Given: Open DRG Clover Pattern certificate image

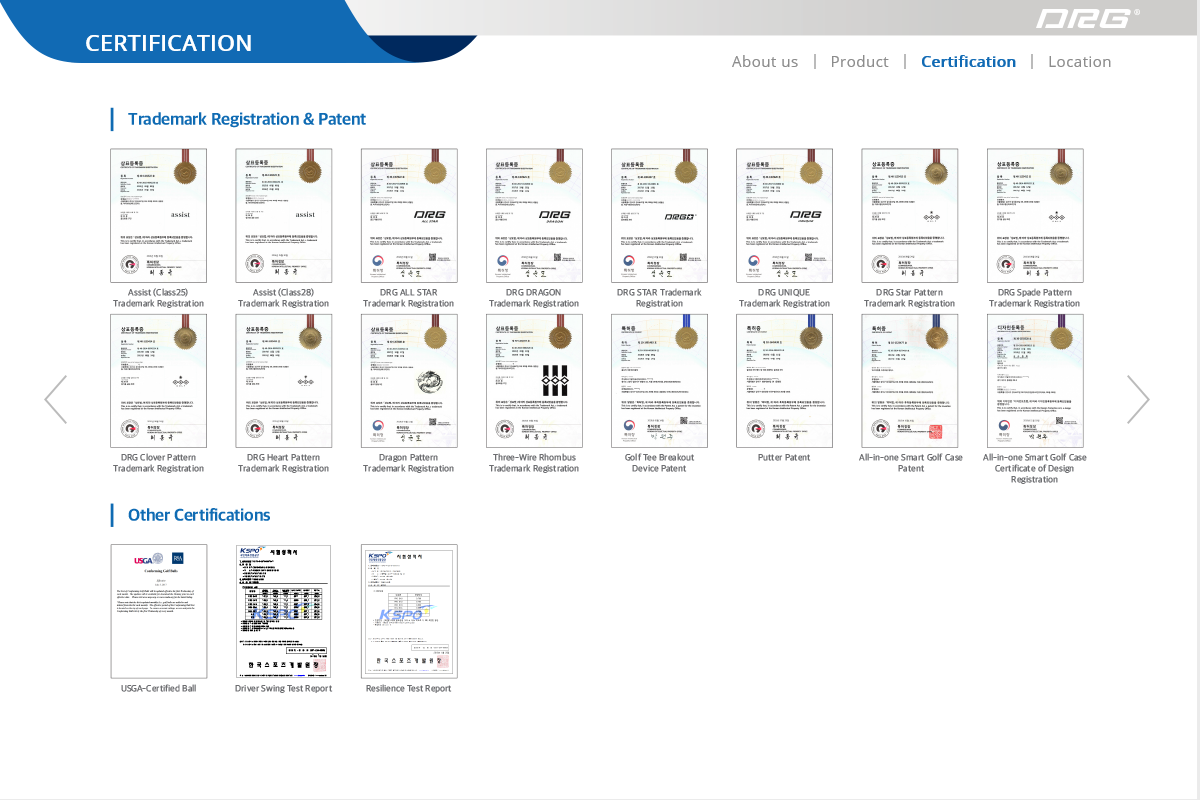Looking at the screenshot, I should (x=158, y=381).
